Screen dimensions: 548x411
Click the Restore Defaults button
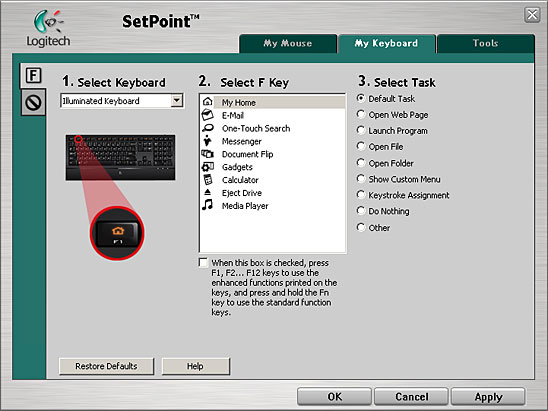point(107,366)
